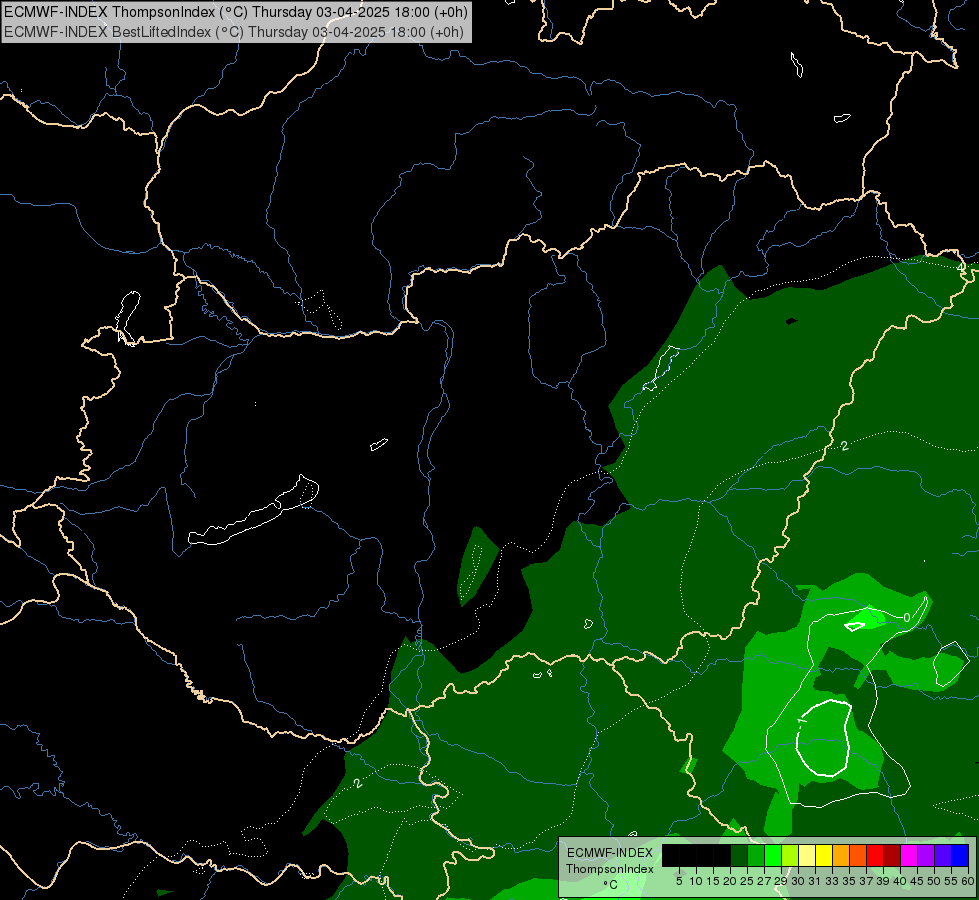The height and width of the screenshot is (900, 979).
Task: Choose the bright red 37–39 legend swatch
Action: coord(875,855)
